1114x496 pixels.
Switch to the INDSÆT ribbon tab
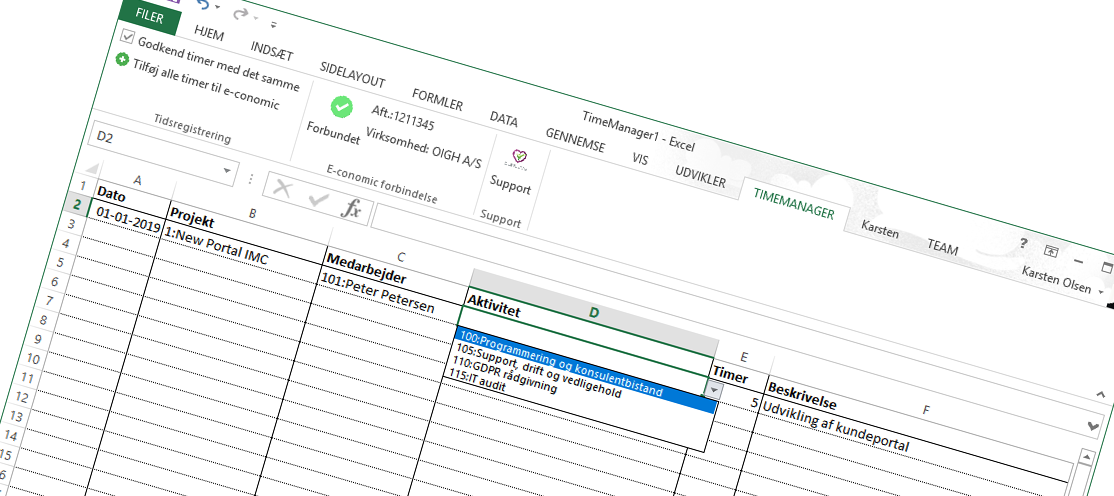(271, 50)
